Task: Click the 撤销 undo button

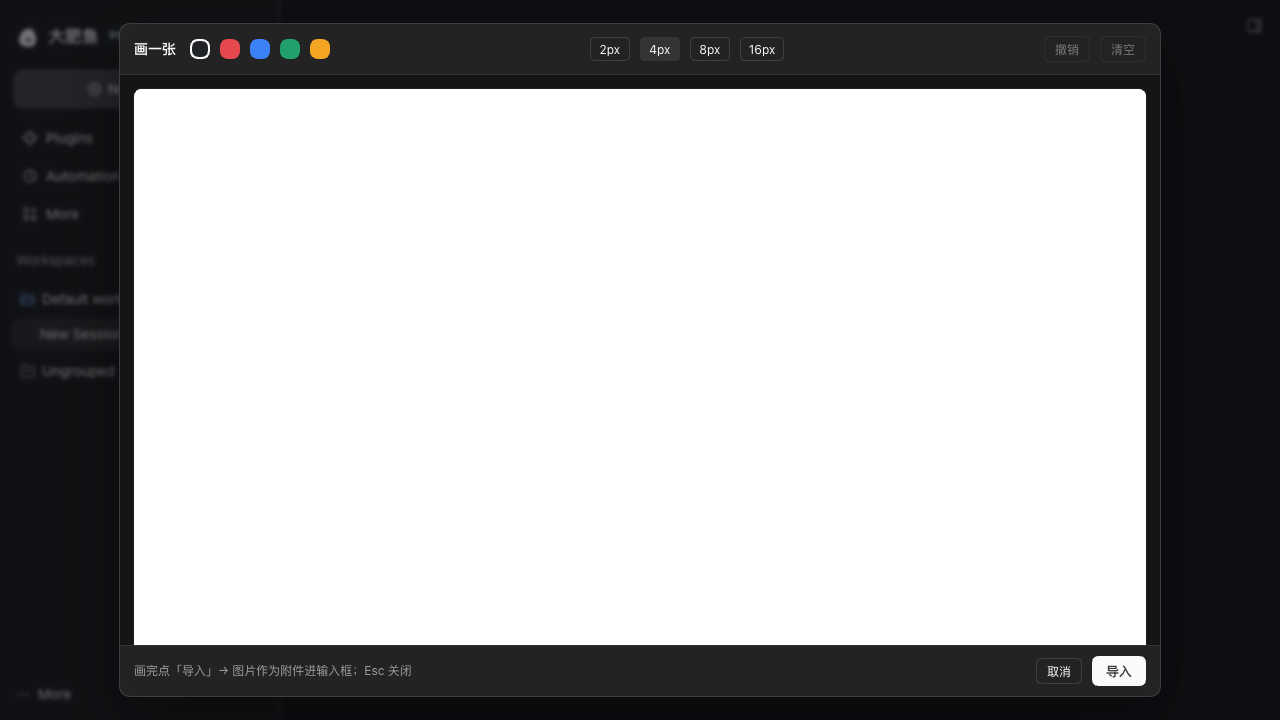Action: click(x=1067, y=49)
